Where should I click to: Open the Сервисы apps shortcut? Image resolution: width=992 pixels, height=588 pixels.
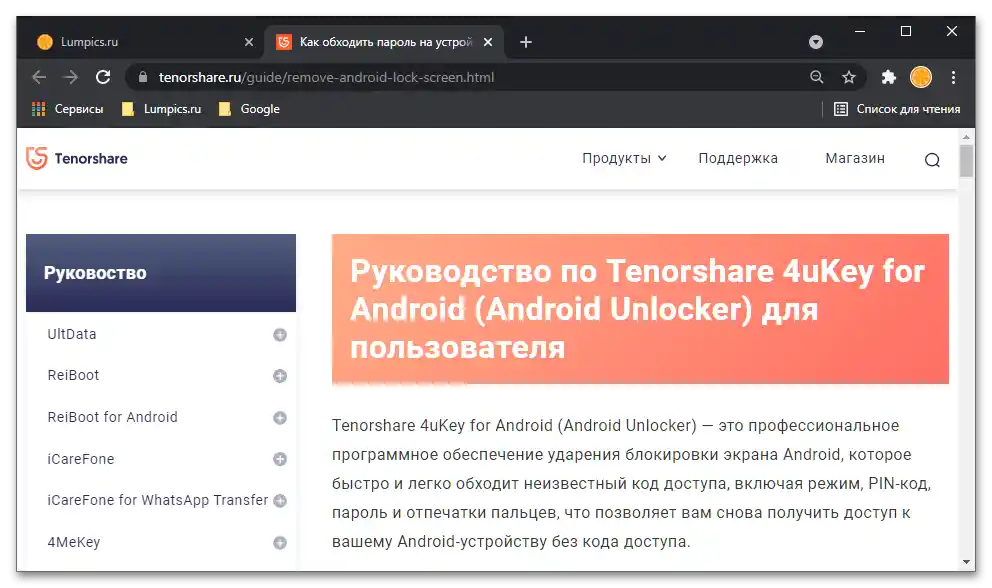click(x=67, y=109)
